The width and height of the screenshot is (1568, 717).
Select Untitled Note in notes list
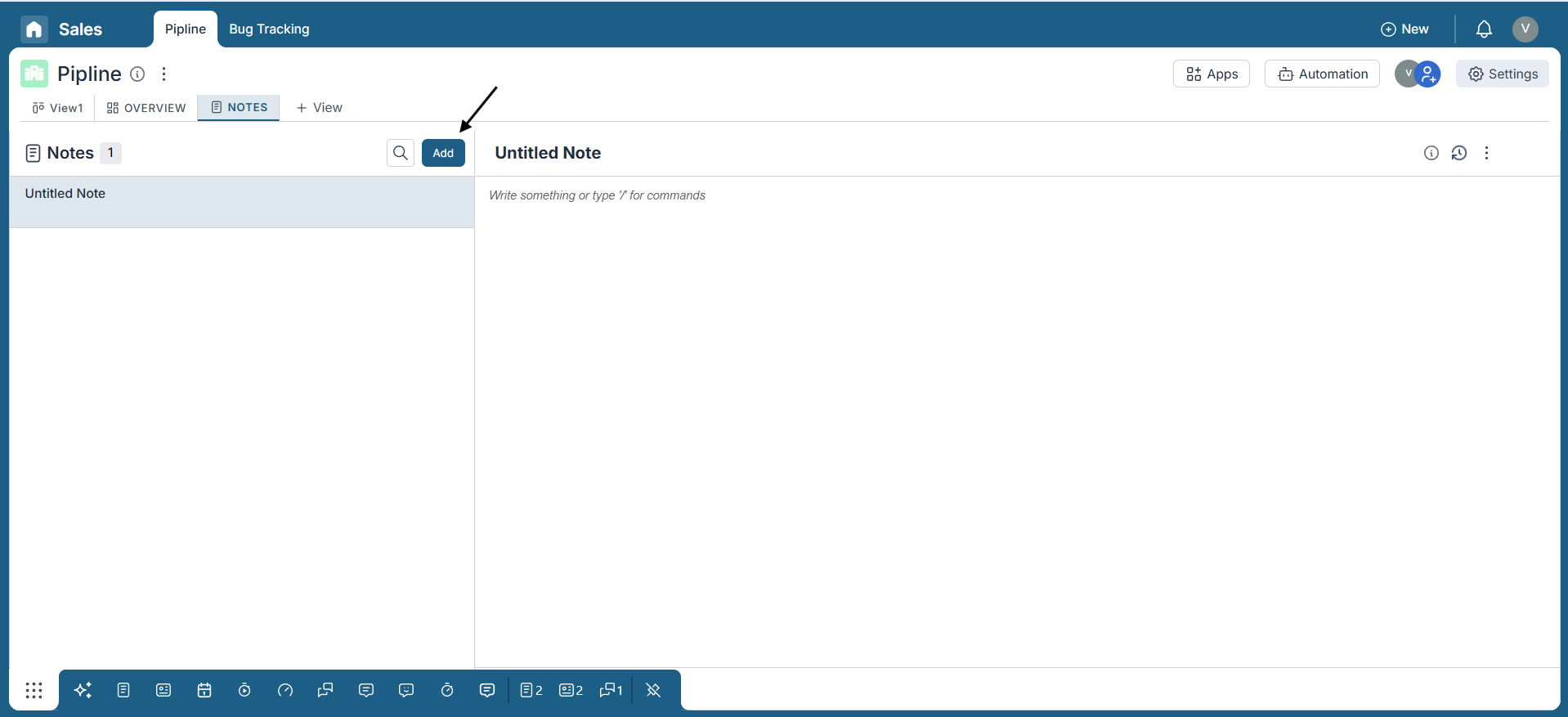pos(242,202)
